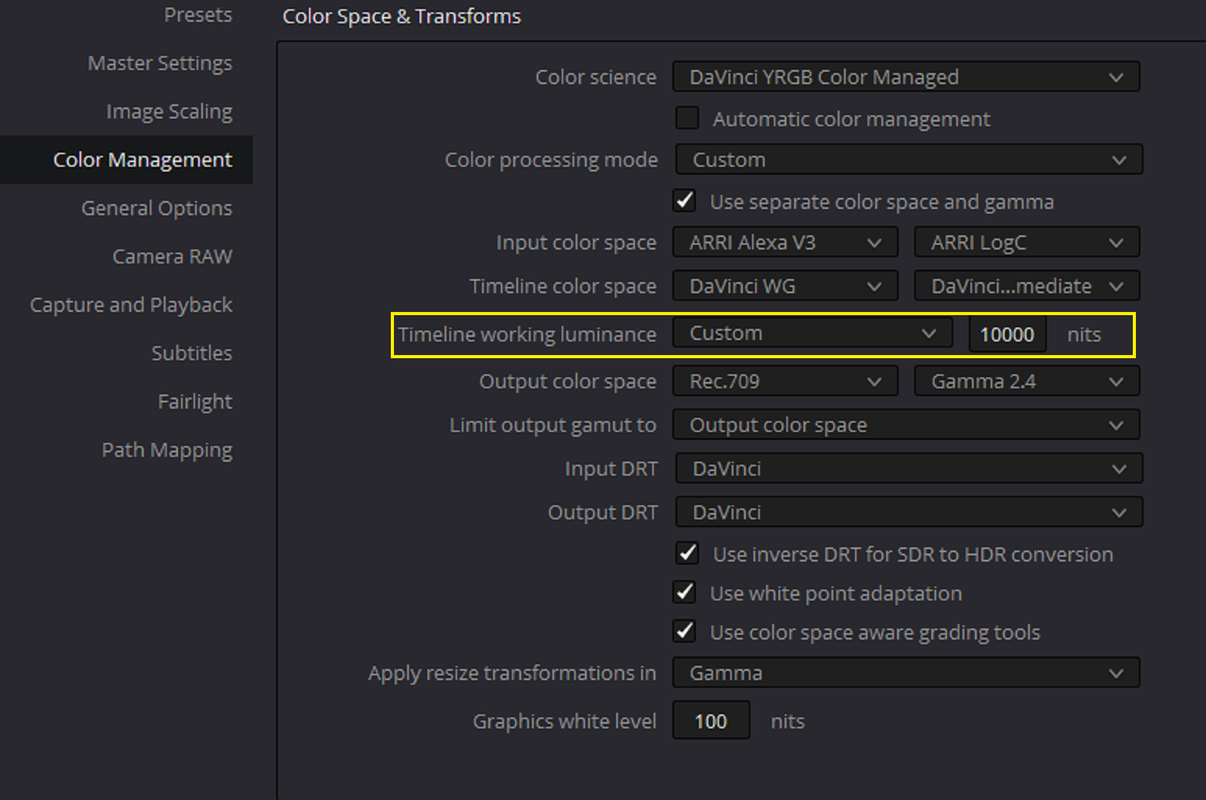Enable Automatic color management checkbox
Image resolution: width=1206 pixels, height=800 pixels.
[687, 118]
